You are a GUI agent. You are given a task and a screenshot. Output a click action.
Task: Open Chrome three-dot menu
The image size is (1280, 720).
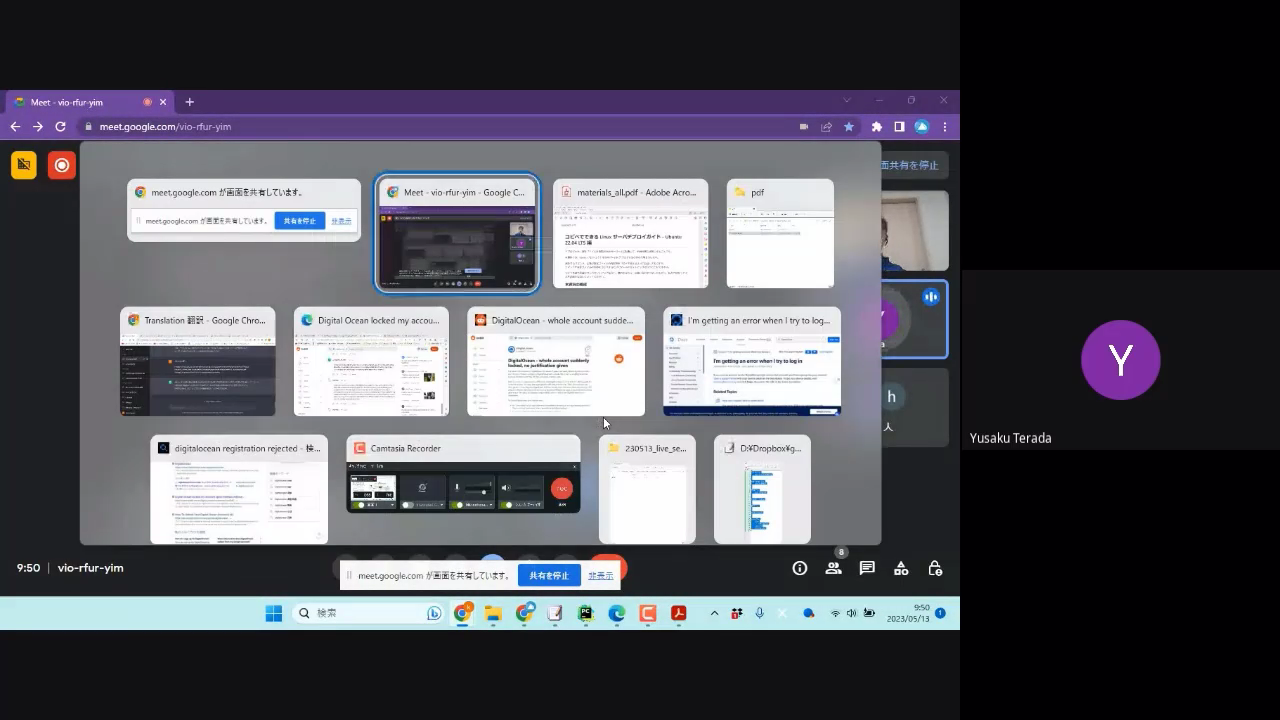[x=945, y=127]
